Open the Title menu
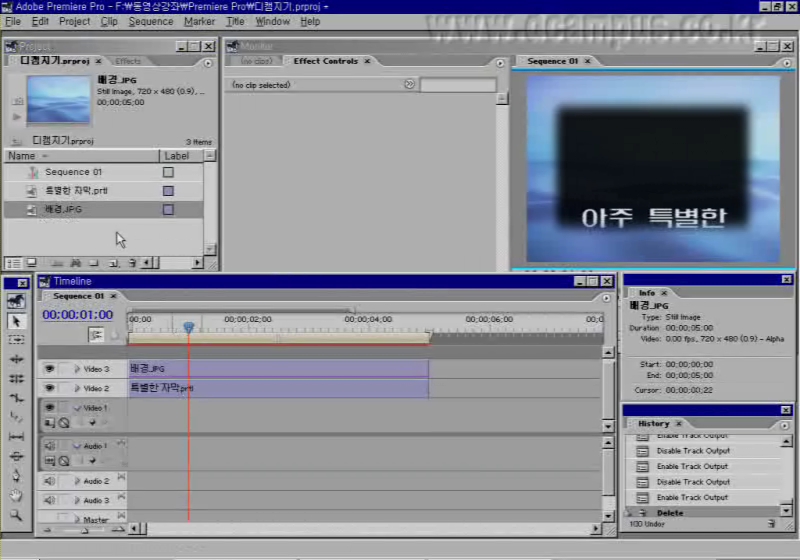This screenshot has height=560, width=800. (235, 21)
